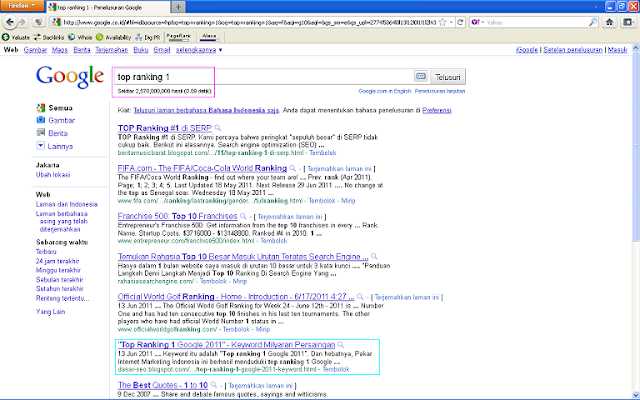Screen dimensions: 640x400
Task: Open Buku in the top navigation bar
Action: [x=141, y=50]
